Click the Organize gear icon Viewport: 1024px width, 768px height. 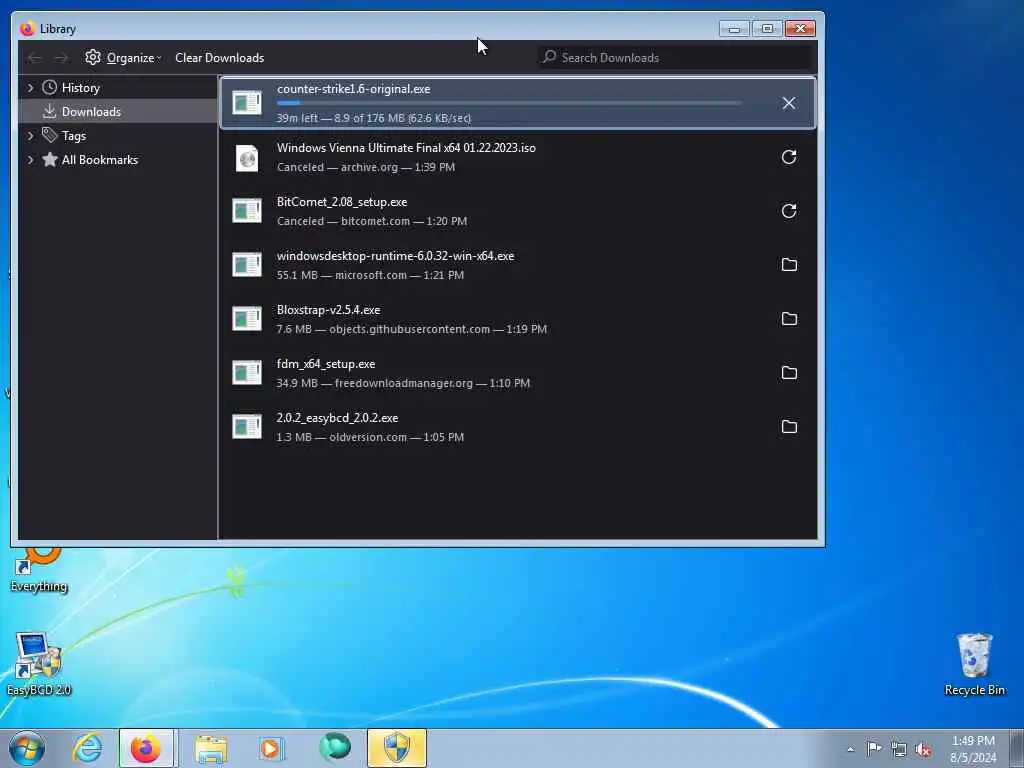pos(93,57)
